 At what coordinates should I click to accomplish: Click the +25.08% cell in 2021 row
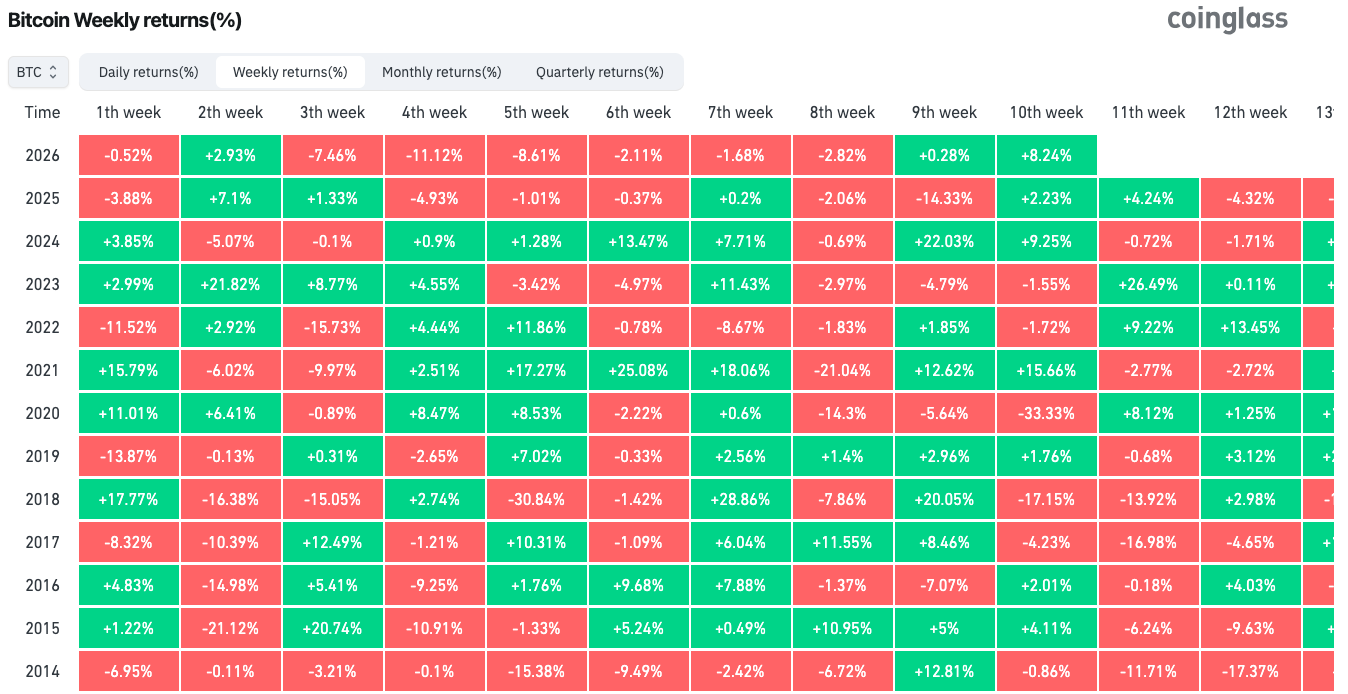pyautogui.click(x=638, y=370)
